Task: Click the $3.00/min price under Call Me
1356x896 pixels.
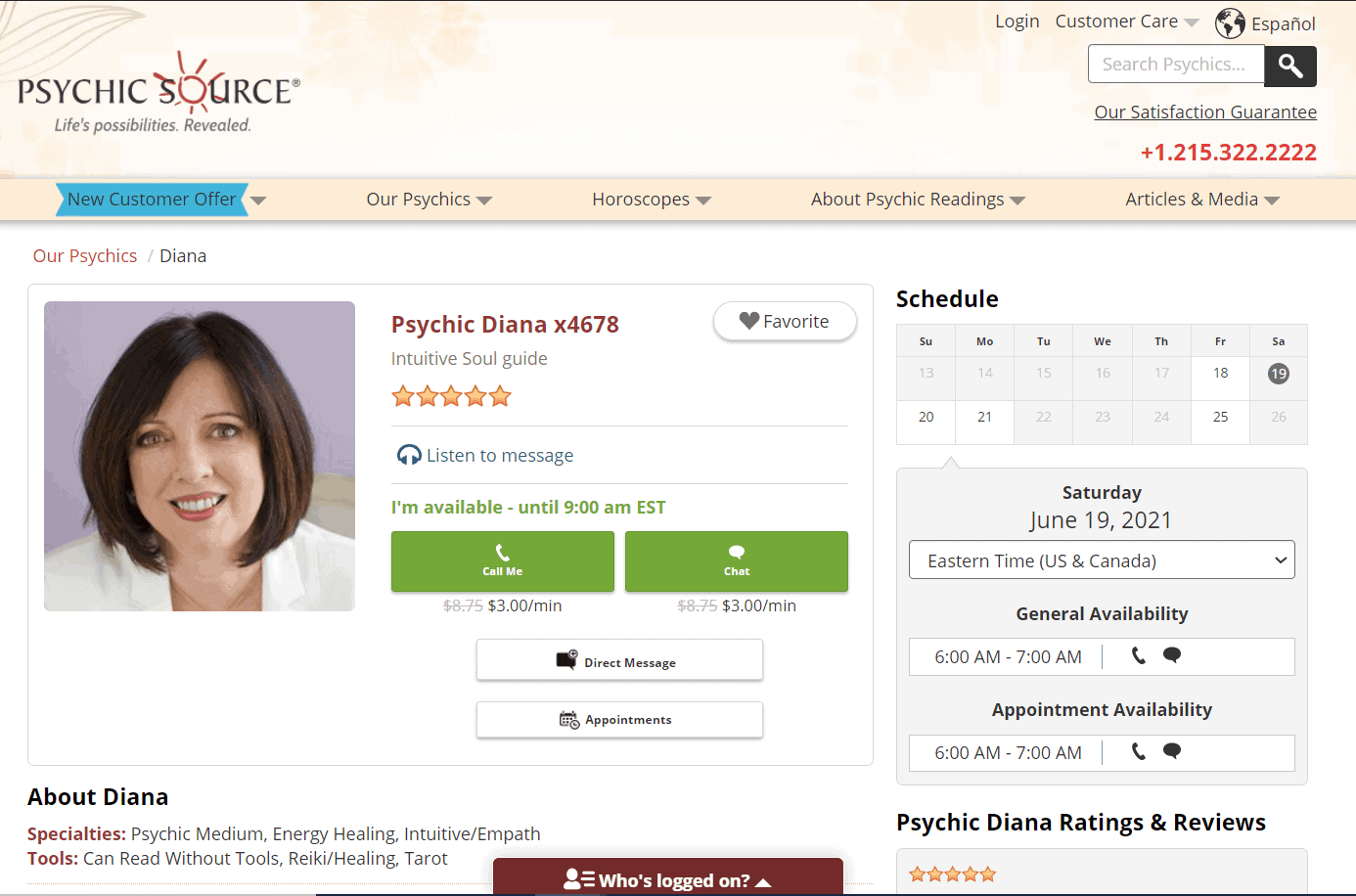Action: (524, 606)
